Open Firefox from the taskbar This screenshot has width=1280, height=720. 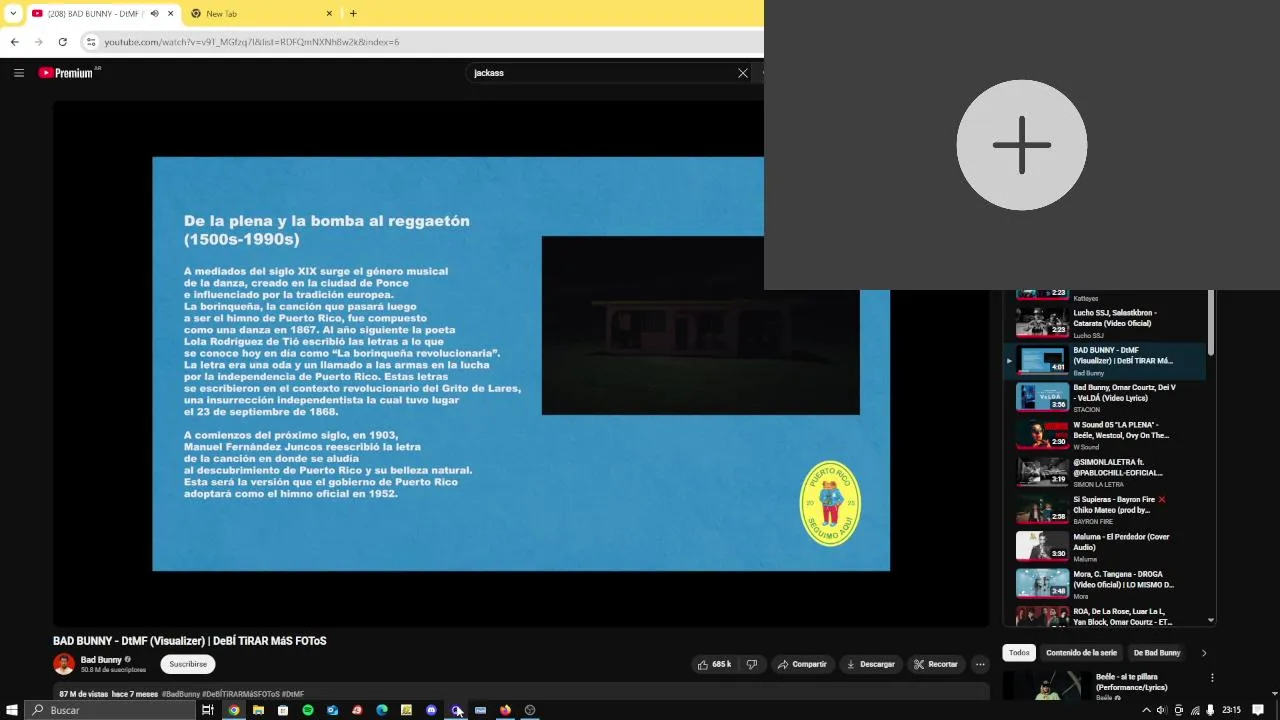click(505, 710)
